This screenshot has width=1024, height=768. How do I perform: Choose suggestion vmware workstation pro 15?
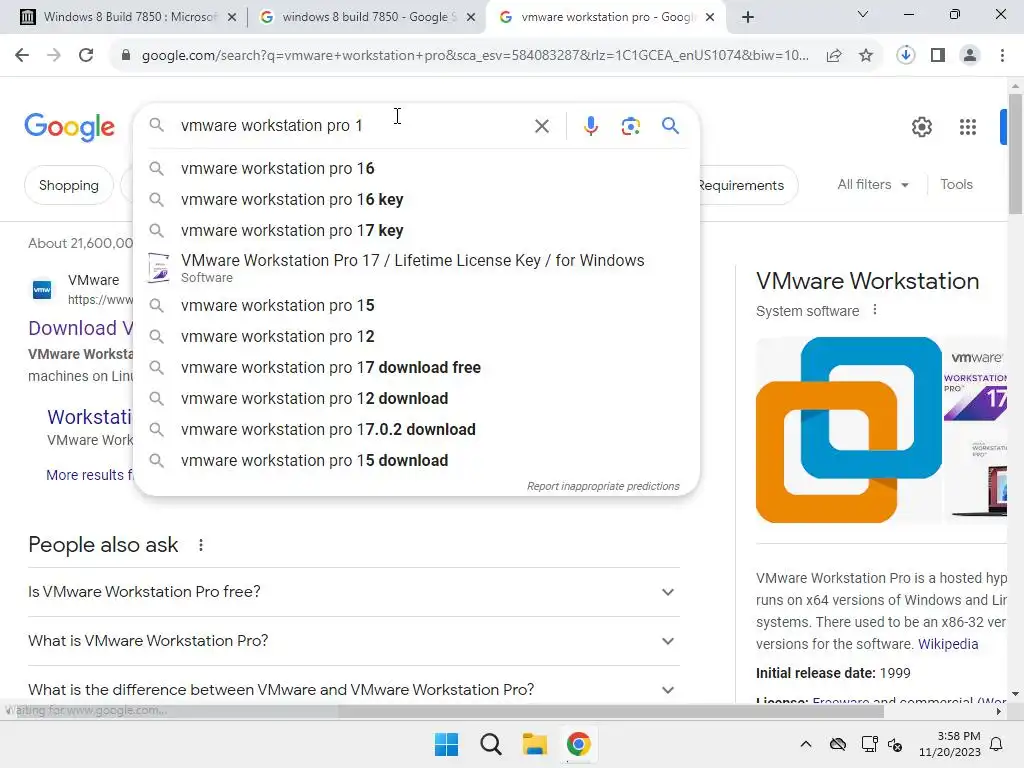pos(416,306)
